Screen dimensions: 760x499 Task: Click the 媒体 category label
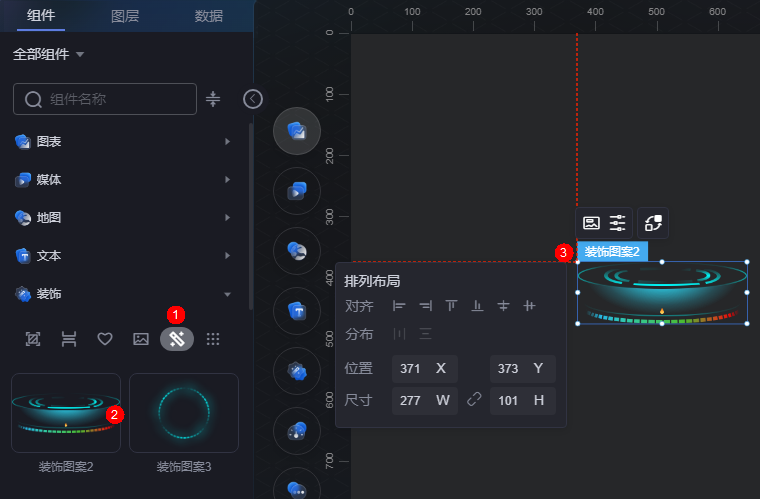click(48, 180)
